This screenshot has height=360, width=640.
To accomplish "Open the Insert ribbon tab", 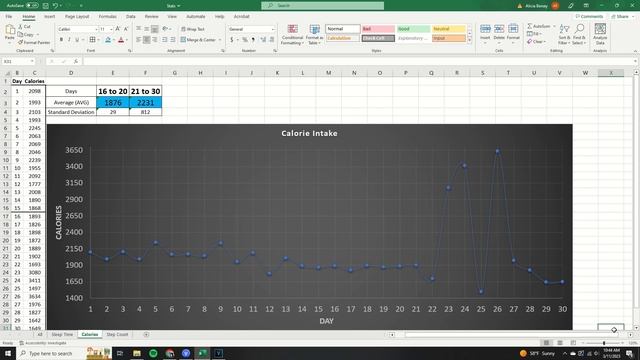I will pos(49,17).
